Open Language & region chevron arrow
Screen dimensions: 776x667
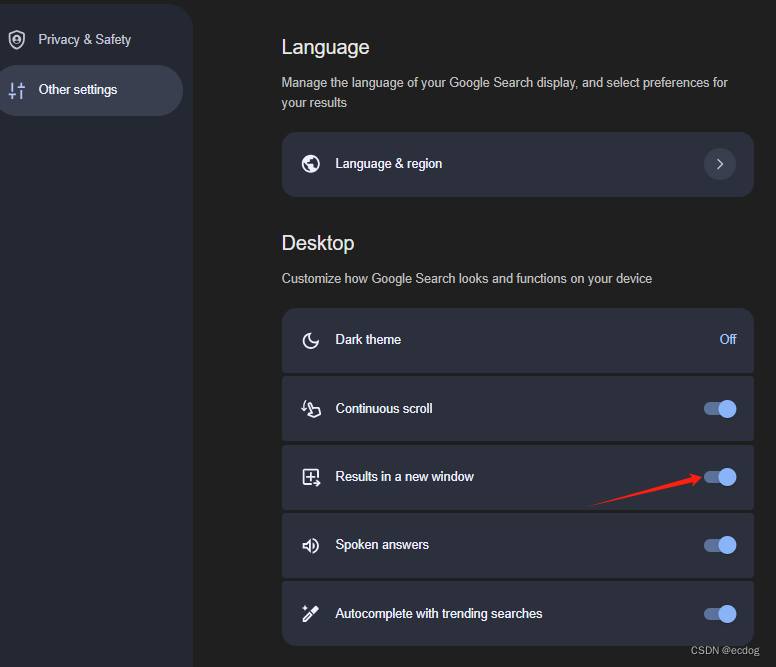tap(720, 164)
